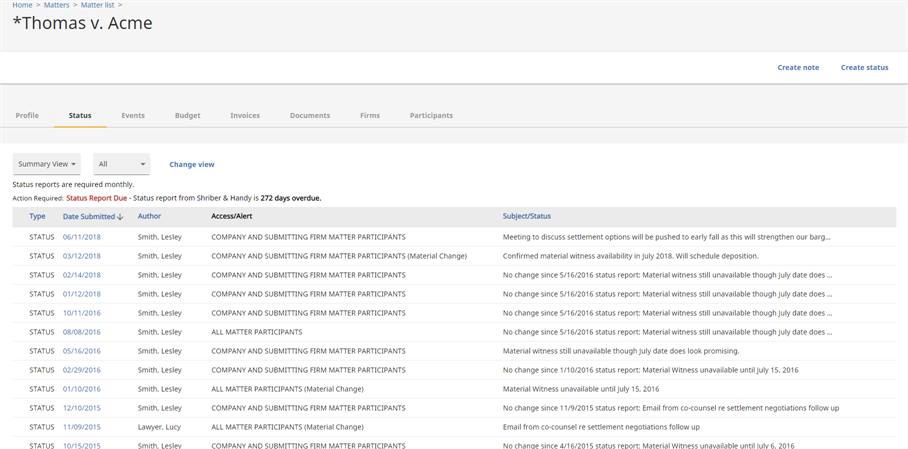
Task: Open status report dated 11/09/2015
Action: pyautogui.click(x=81, y=427)
